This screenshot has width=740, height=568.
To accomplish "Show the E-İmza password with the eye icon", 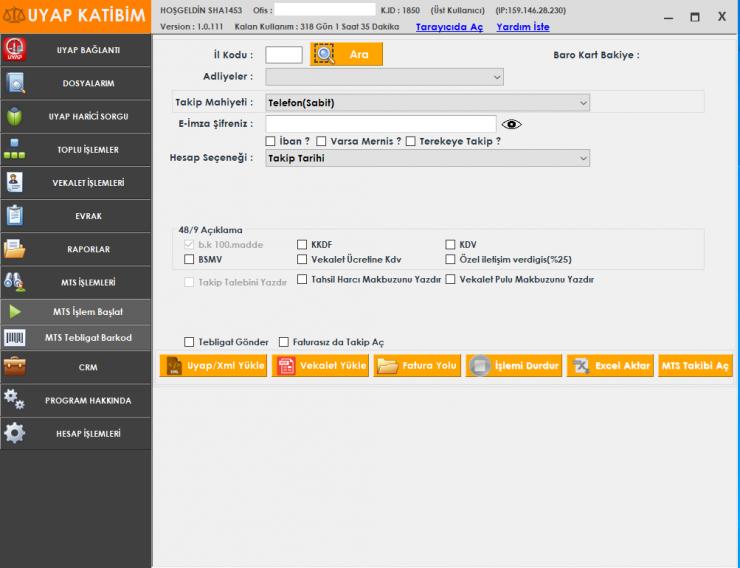I will (511, 124).
